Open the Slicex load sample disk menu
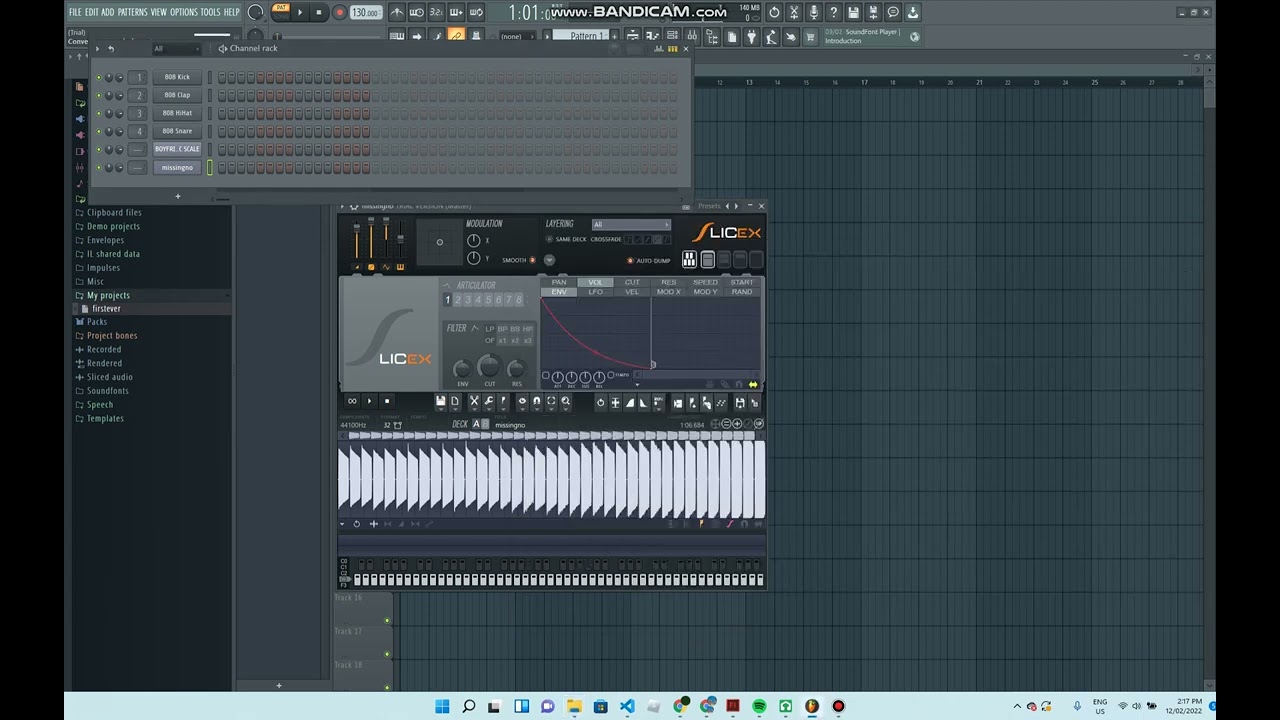Image resolution: width=1280 pixels, height=720 pixels. point(441,401)
